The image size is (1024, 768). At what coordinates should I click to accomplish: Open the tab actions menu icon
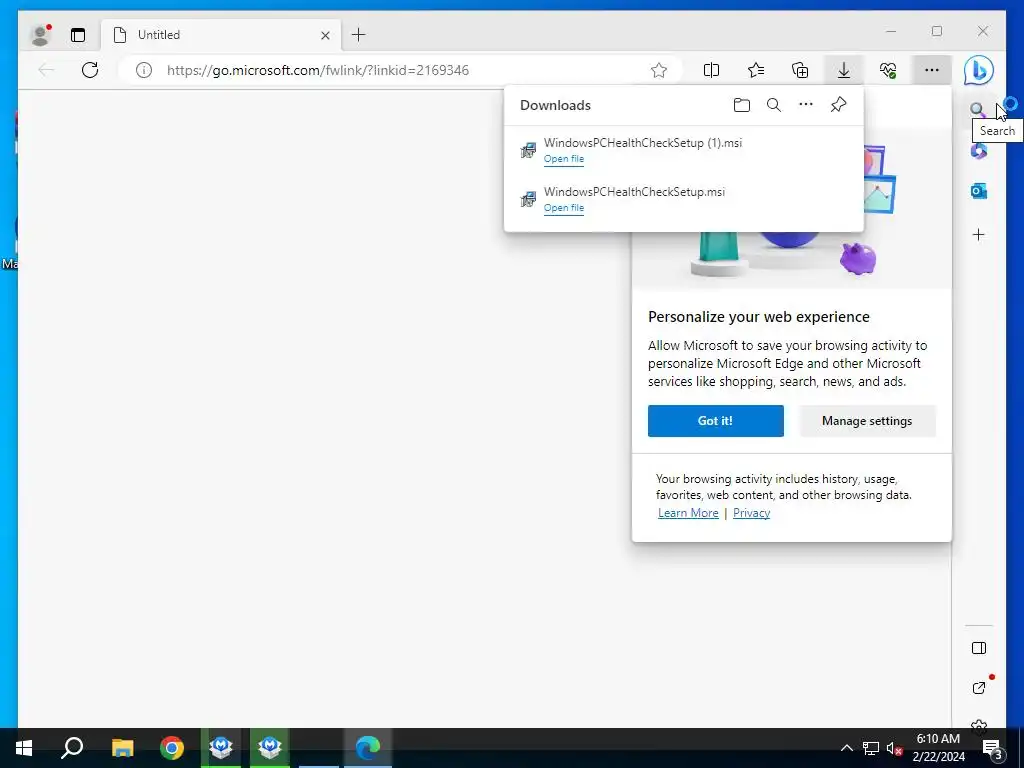click(x=78, y=35)
